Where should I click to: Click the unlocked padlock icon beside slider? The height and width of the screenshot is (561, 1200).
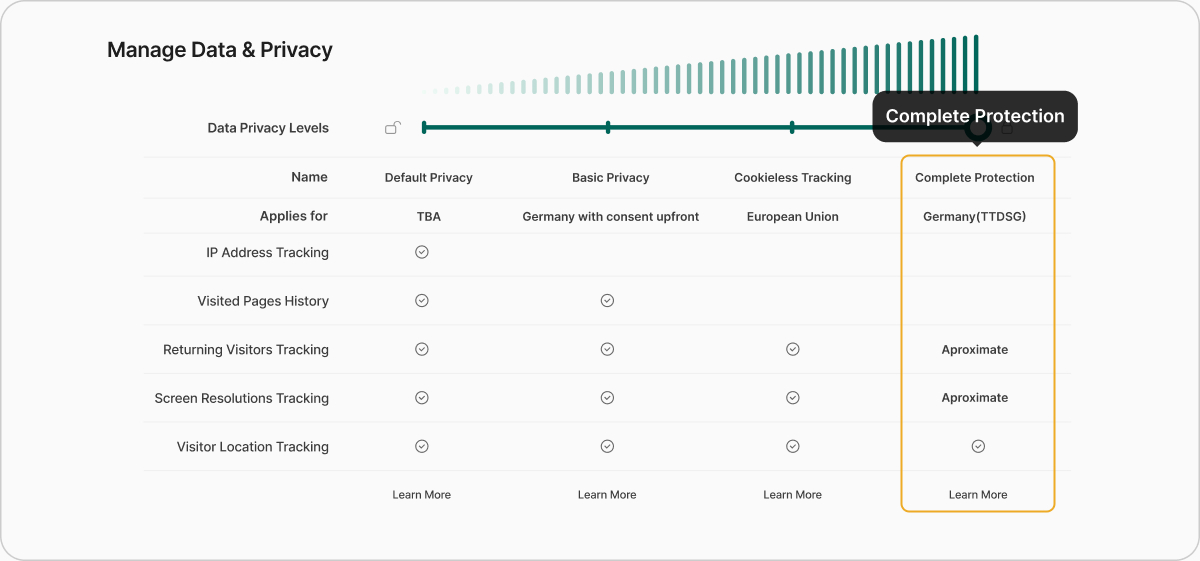click(x=393, y=128)
